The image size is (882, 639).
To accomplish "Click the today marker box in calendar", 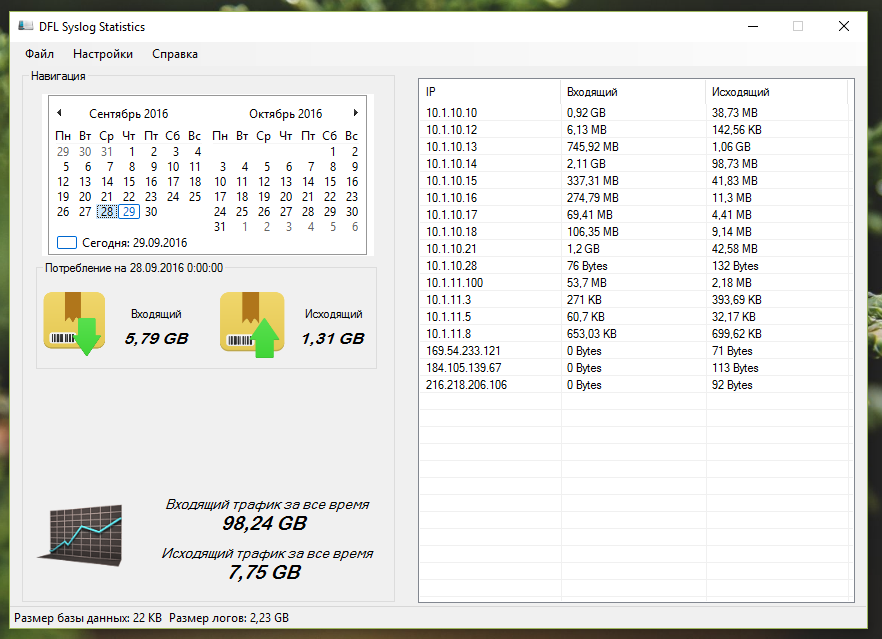I will (67, 242).
